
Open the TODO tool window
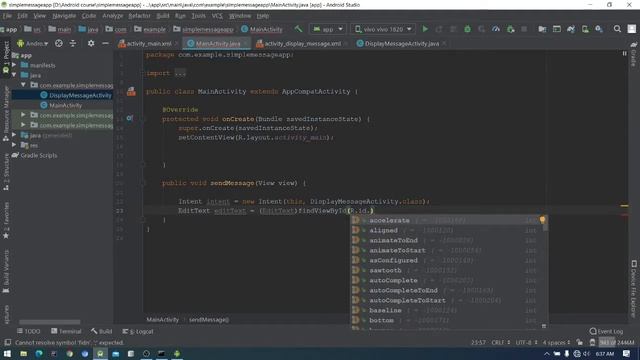[29, 331]
